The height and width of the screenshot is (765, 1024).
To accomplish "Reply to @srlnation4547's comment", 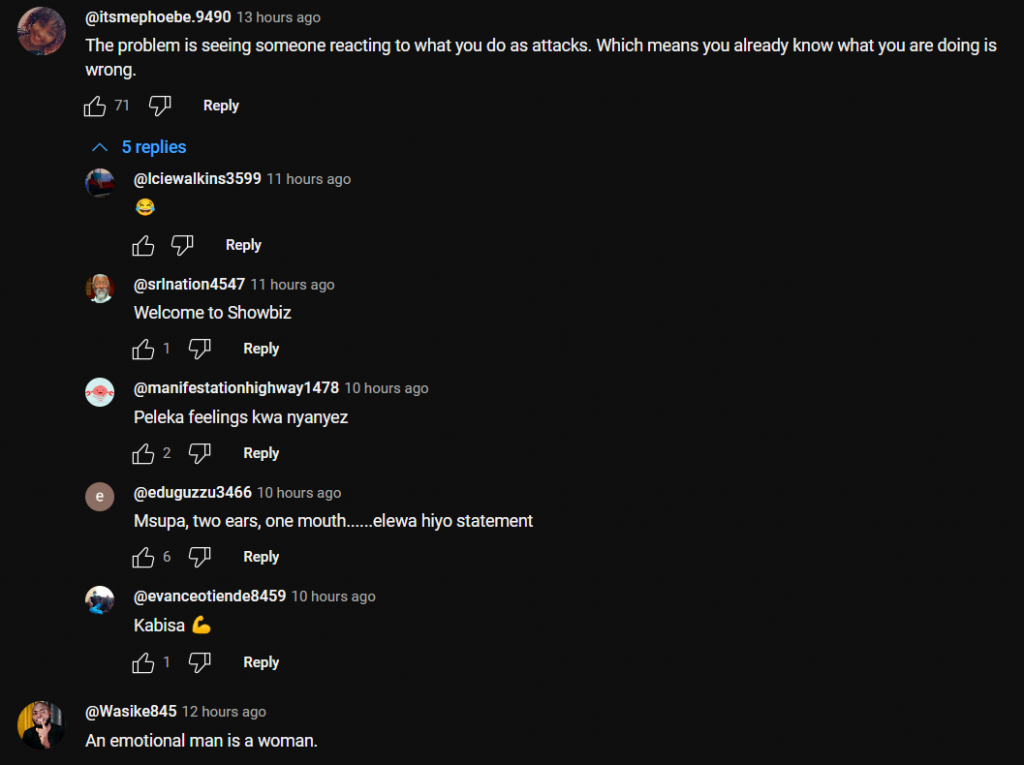I will 261,349.
